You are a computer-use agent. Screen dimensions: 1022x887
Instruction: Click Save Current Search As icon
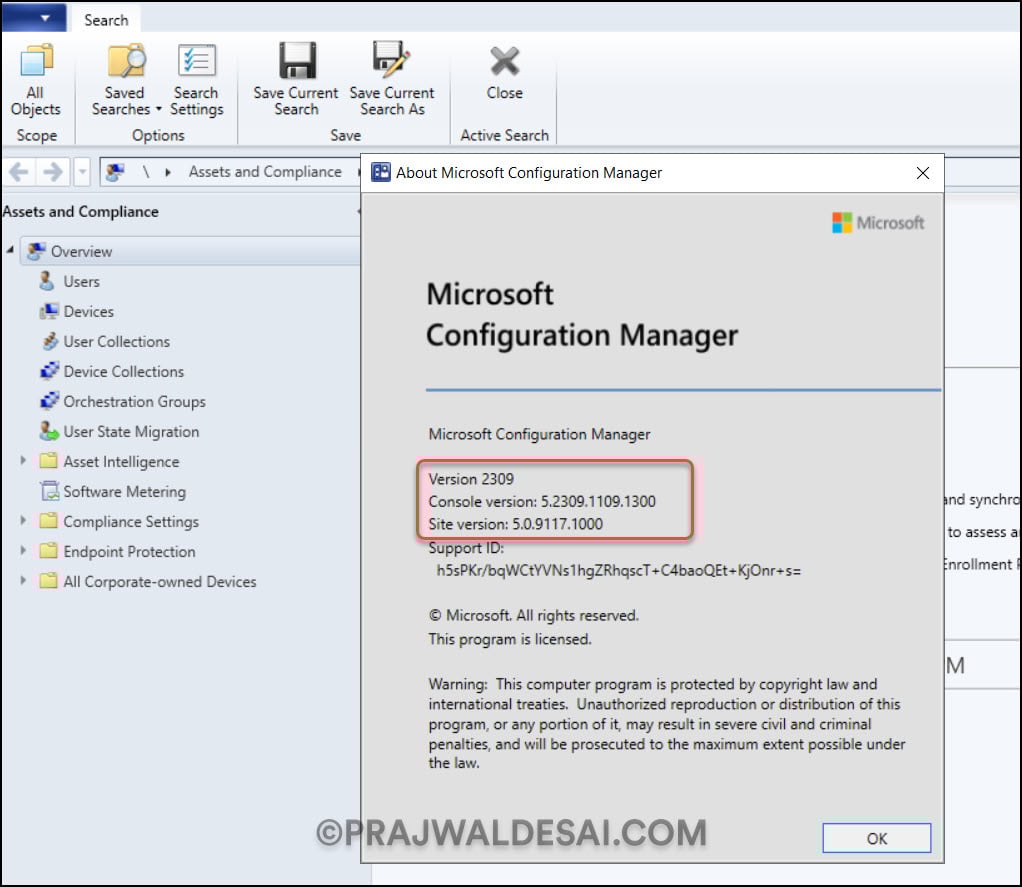coord(391,59)
